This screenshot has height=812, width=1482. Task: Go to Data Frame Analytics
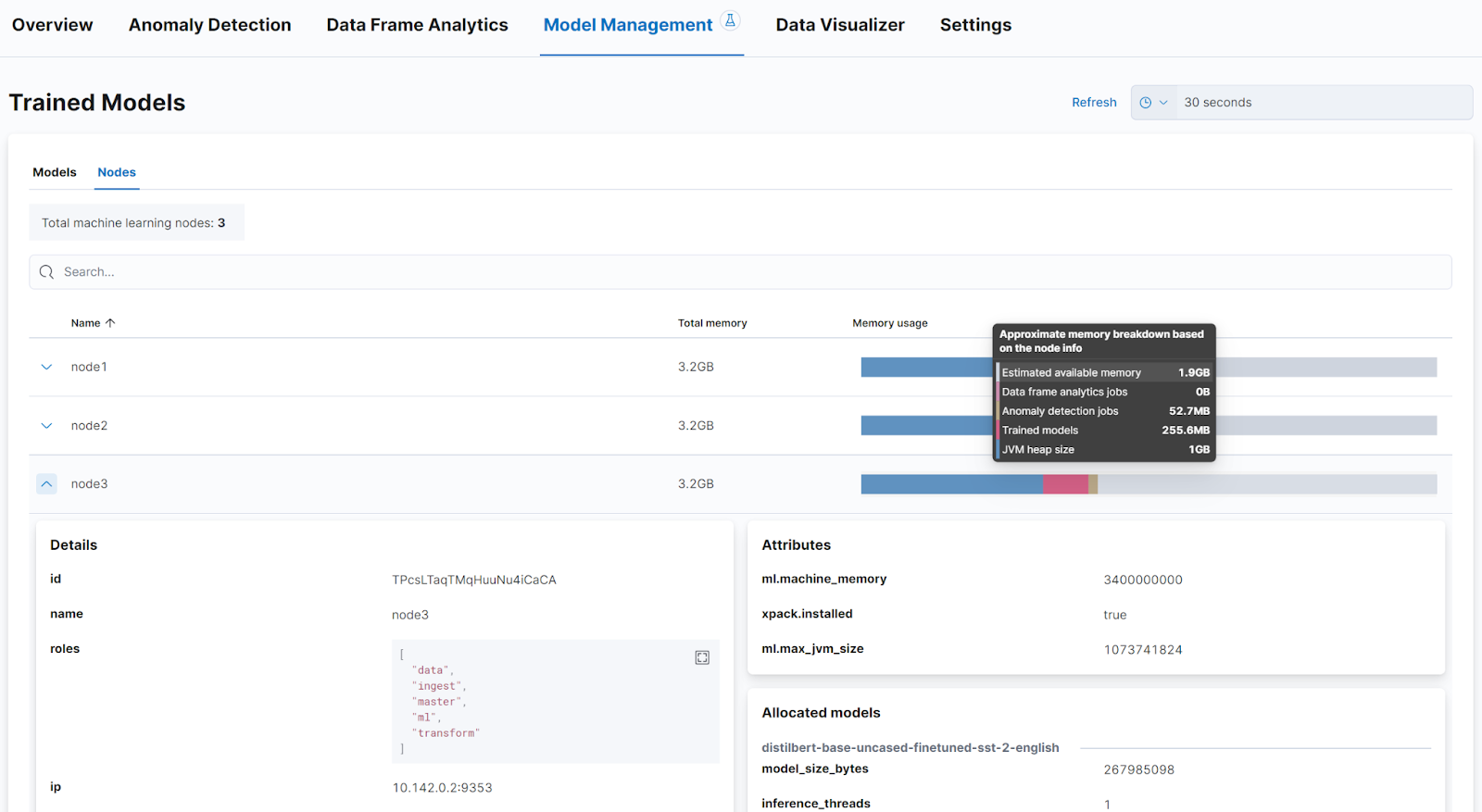(417, 25)
